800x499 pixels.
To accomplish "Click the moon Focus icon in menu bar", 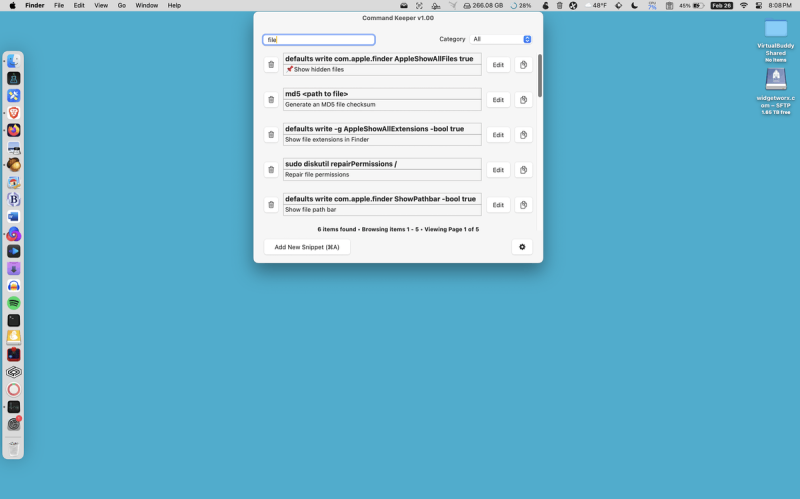I will [634, 5].
